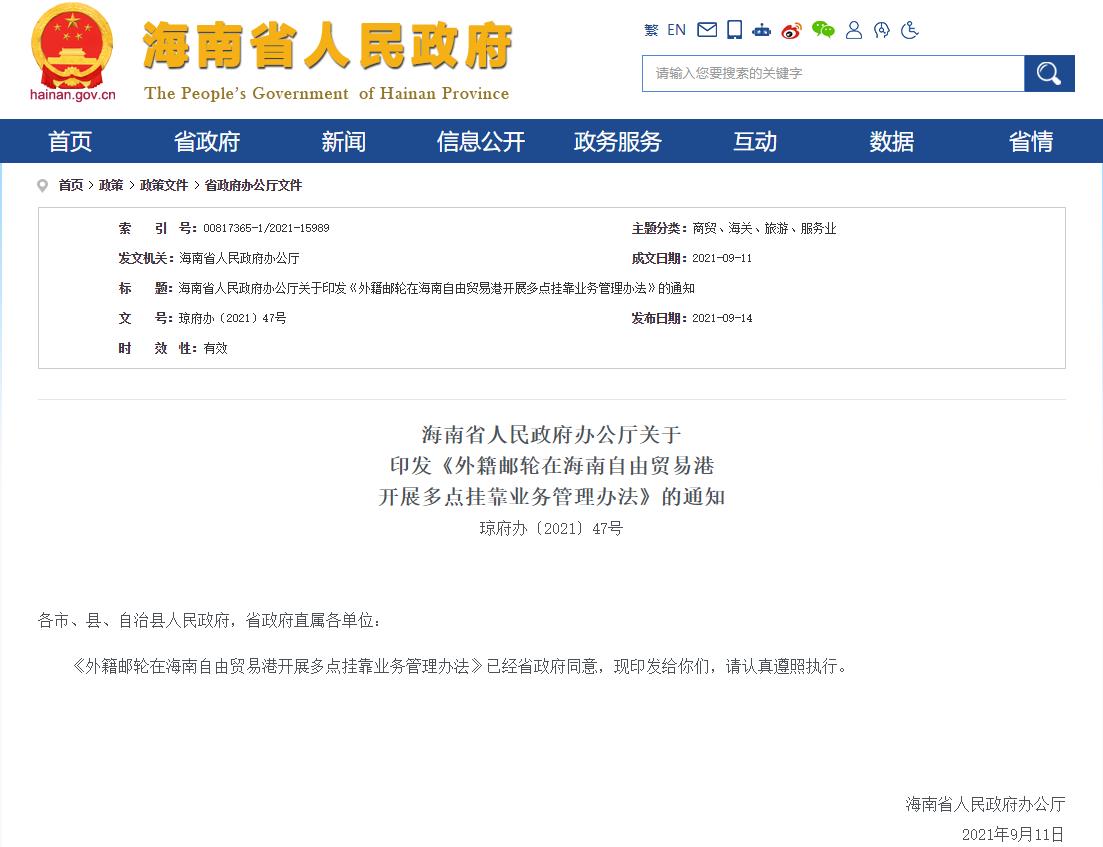The width and height of the screenshot is (1103, 847).
Task: Open the 首页 navigation tab
Action: (x=70, y=142)
